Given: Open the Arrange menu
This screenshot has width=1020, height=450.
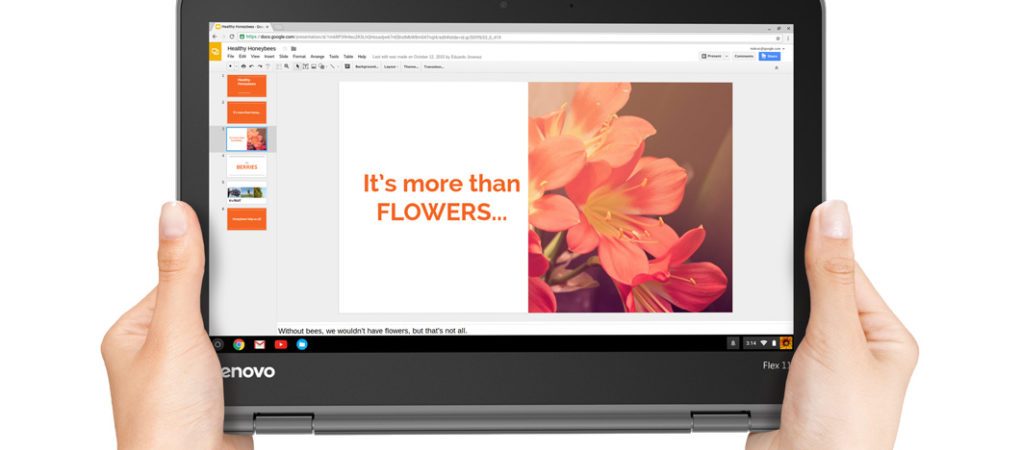Looking at the screenshot, I should click(317, 57).
